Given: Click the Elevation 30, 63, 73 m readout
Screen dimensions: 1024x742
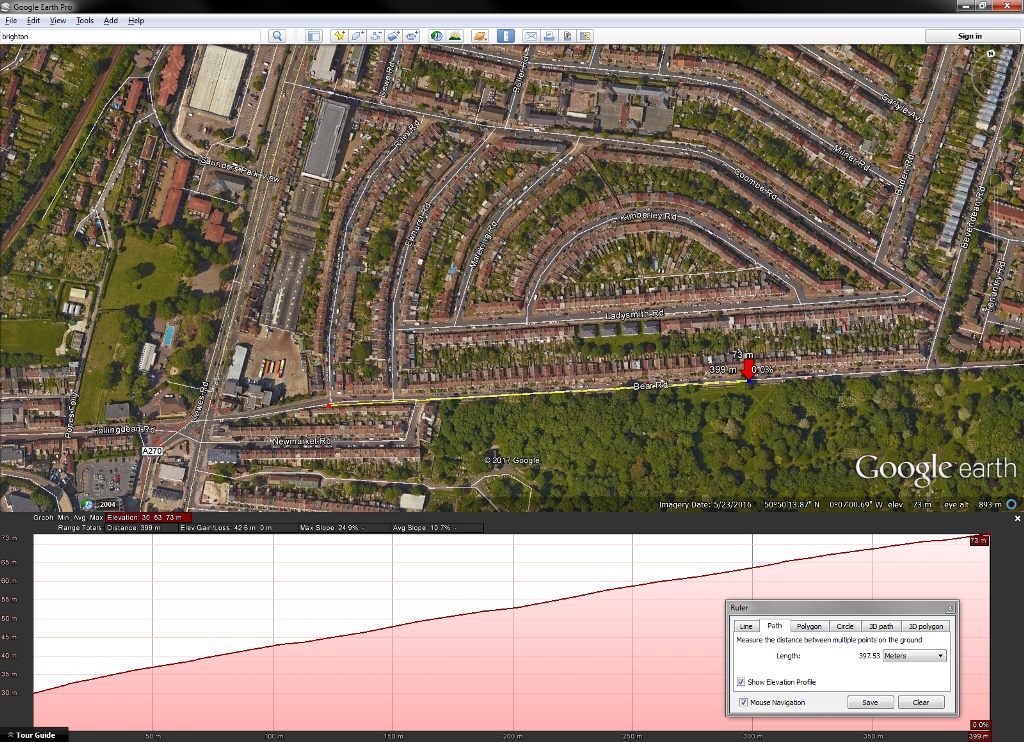Looking at the screenshot, I should pyautogui.click(x=148, y=517).
